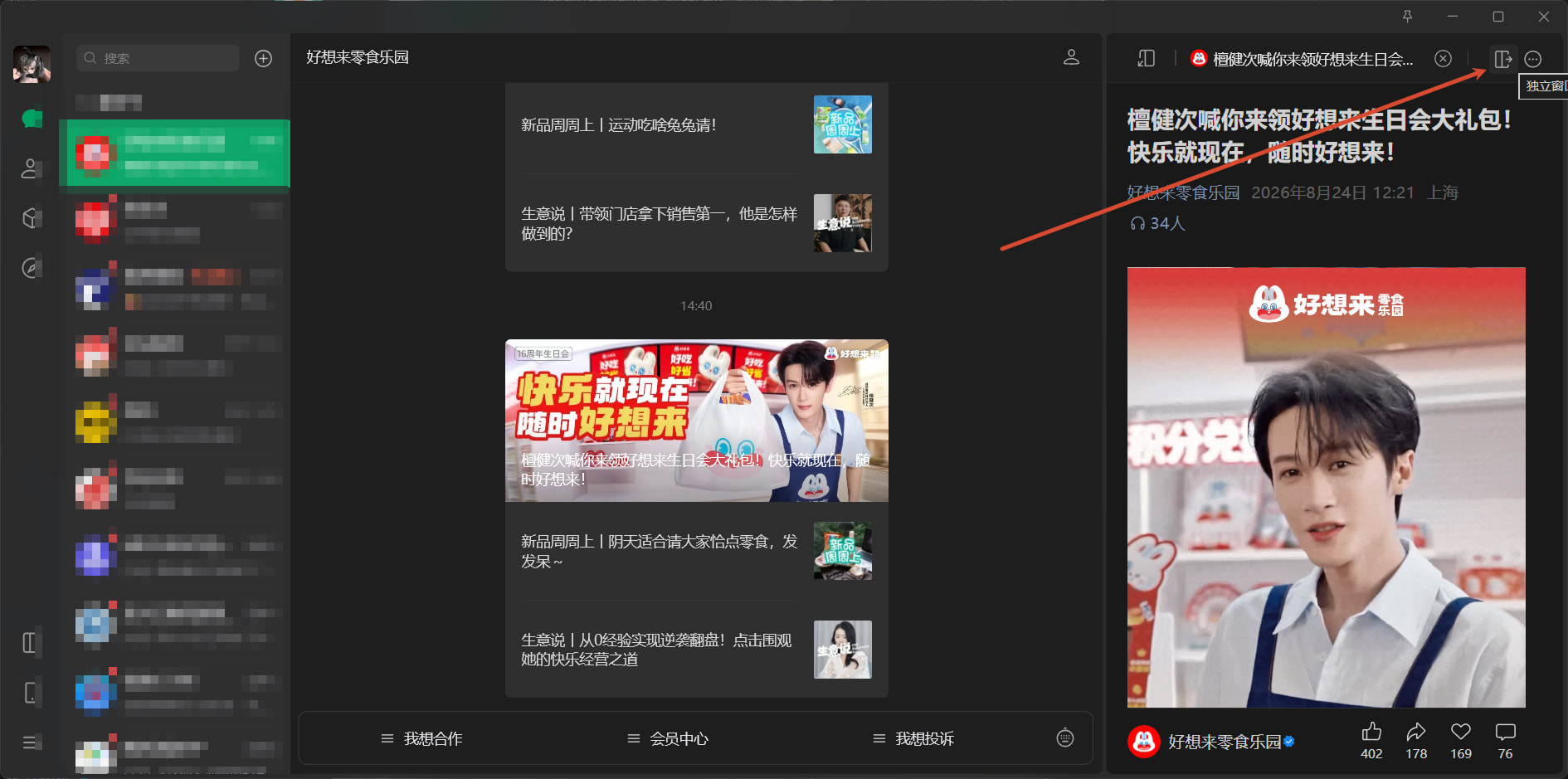The height and width of the screenshot is (779, 1568).
Task: Open the article more options menu
Action: (1533, 59)
